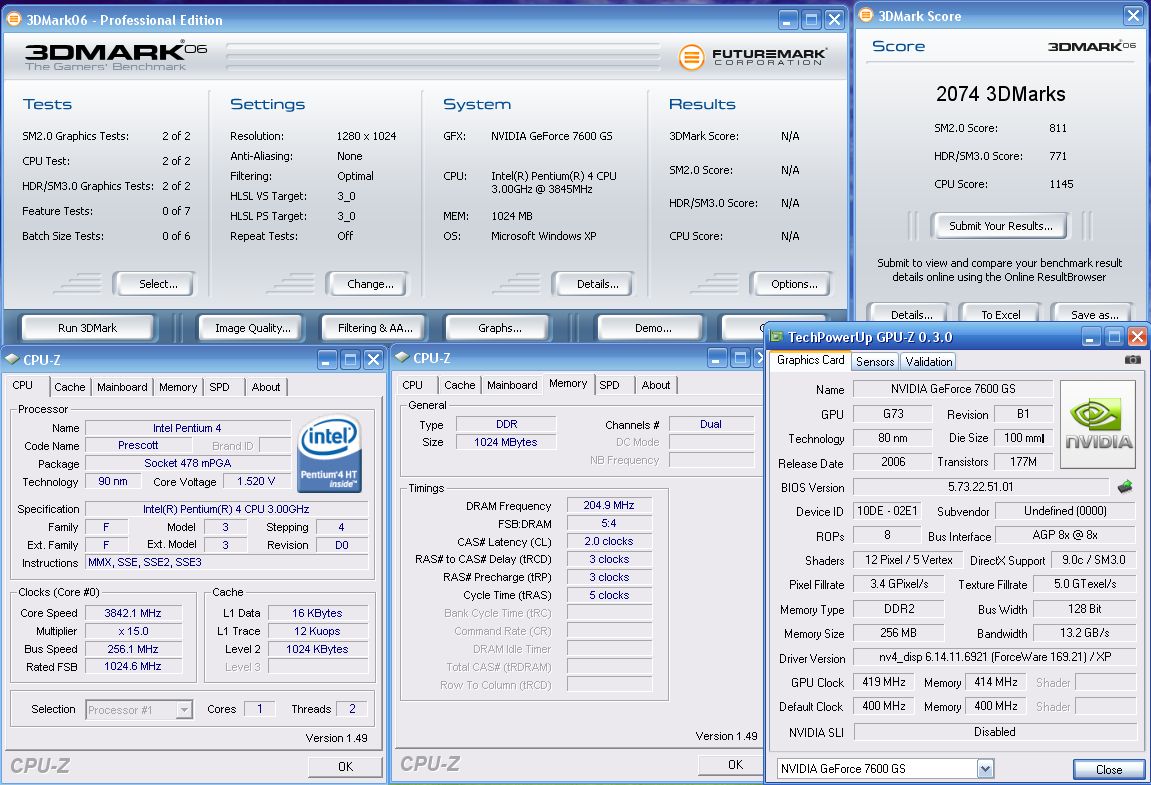This screenshot has height=785, width=1151.
Task: Click the NVIDIA logo in GPU-Z
Action: pos(1098,424)
